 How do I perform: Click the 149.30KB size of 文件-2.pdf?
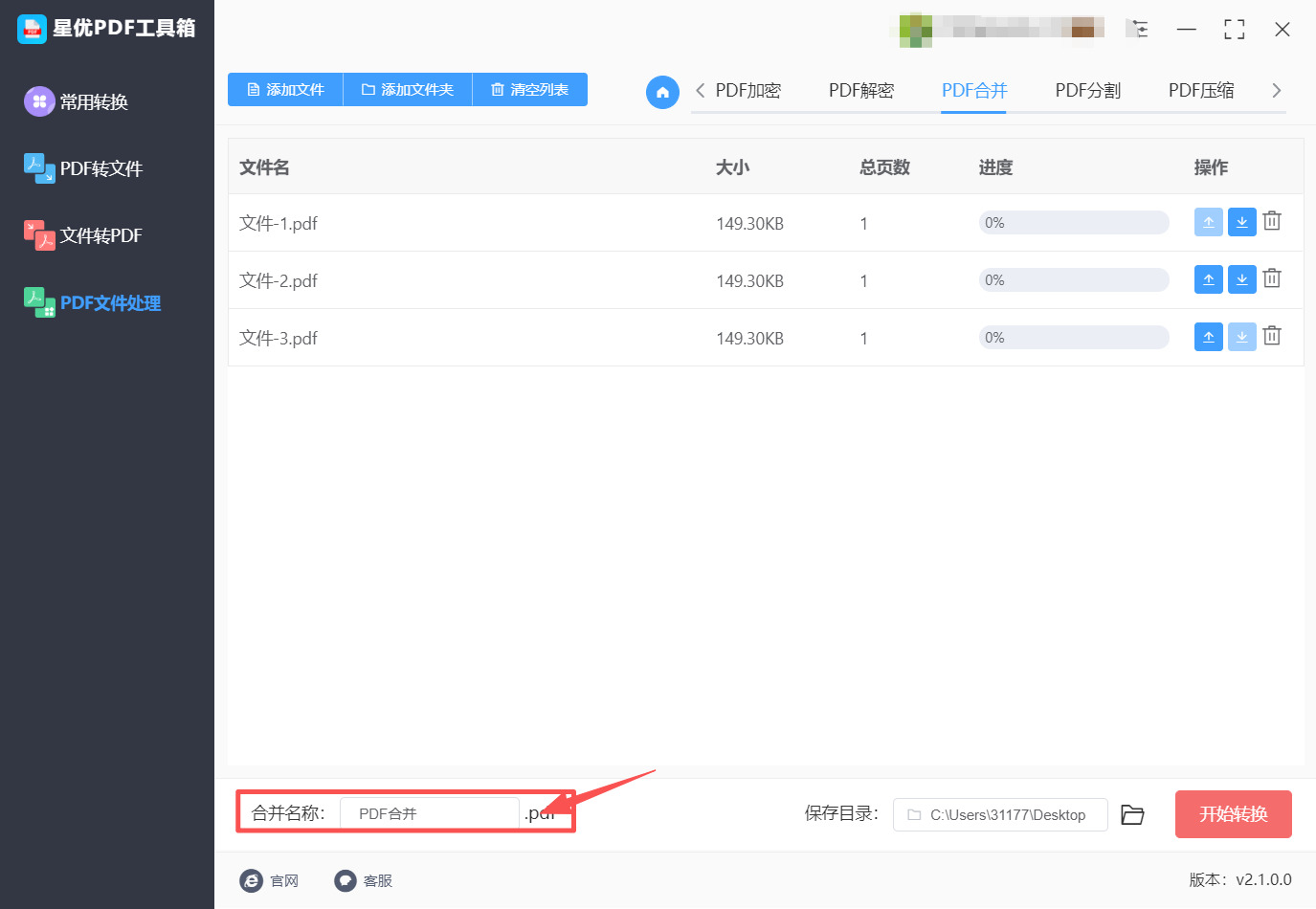(750, 281)
